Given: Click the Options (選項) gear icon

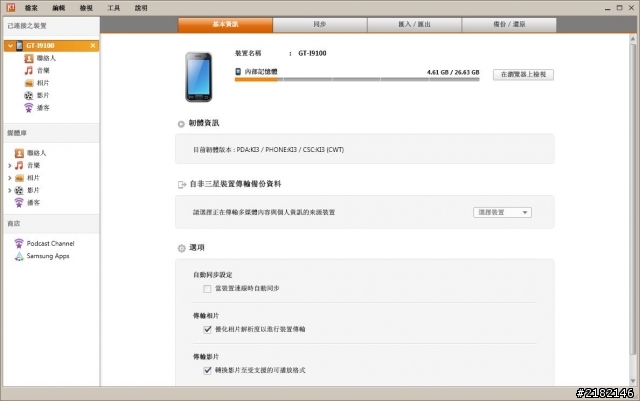Looking at the screenshot, I should [182, 248].
